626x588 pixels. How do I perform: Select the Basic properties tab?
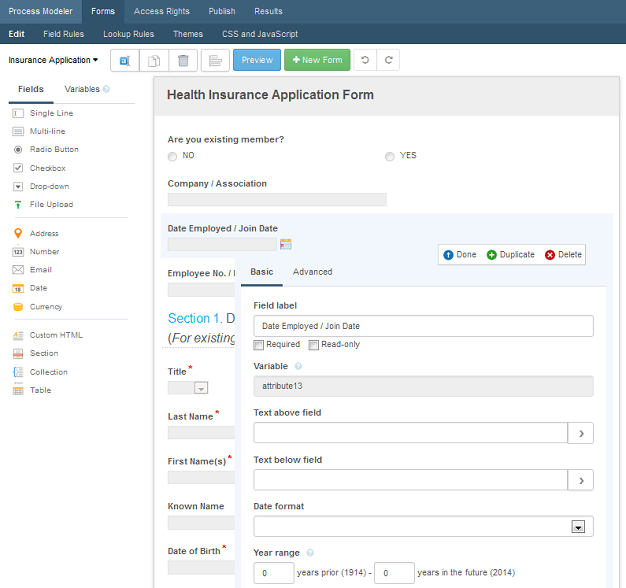click(262, 272)
